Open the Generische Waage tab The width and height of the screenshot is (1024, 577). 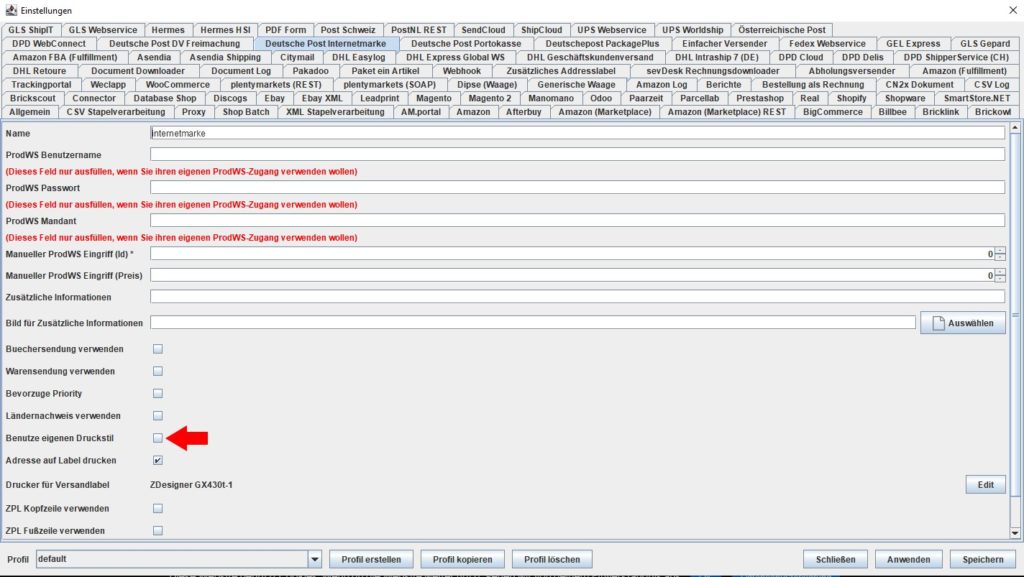[x=576, y=85]
